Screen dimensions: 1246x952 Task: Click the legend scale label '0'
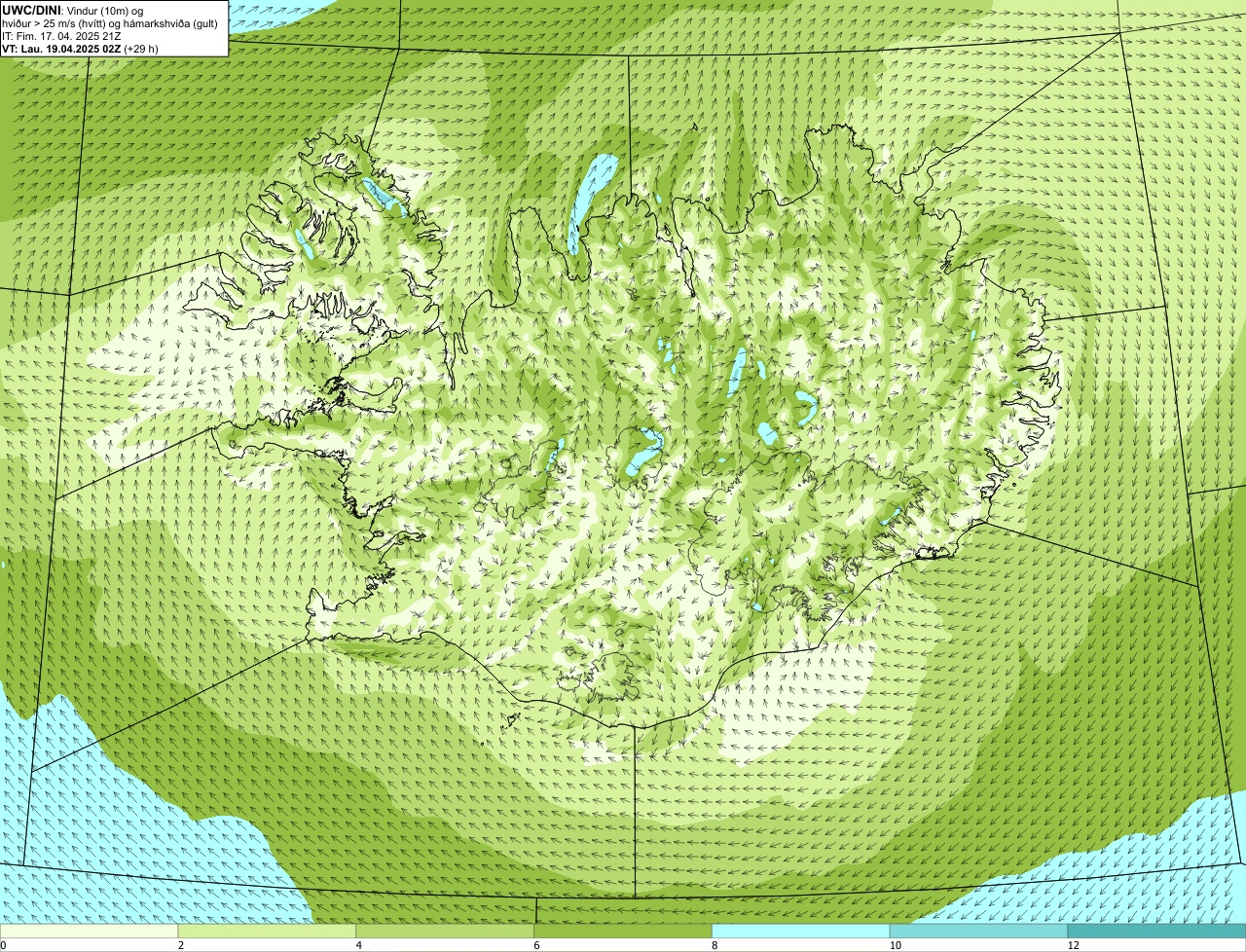click(3, 945)
